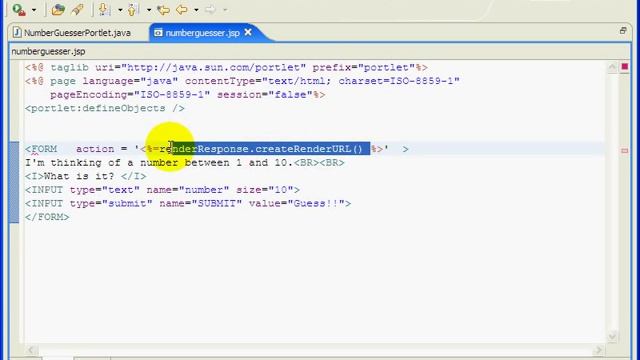Screen dimensions: 640x360
Task: Click the pageEncoding attribute line
Action: coord(187,95)
